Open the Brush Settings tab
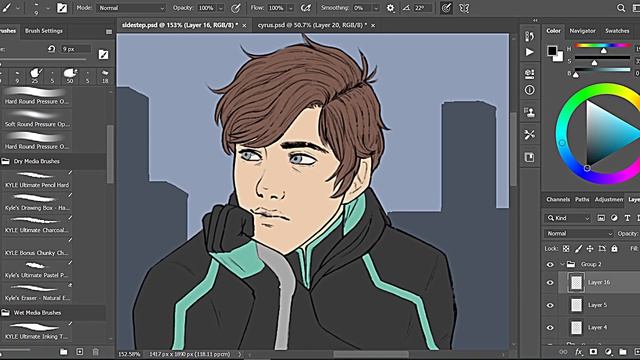Screen dimensions: 640x360 click(44, 31)
